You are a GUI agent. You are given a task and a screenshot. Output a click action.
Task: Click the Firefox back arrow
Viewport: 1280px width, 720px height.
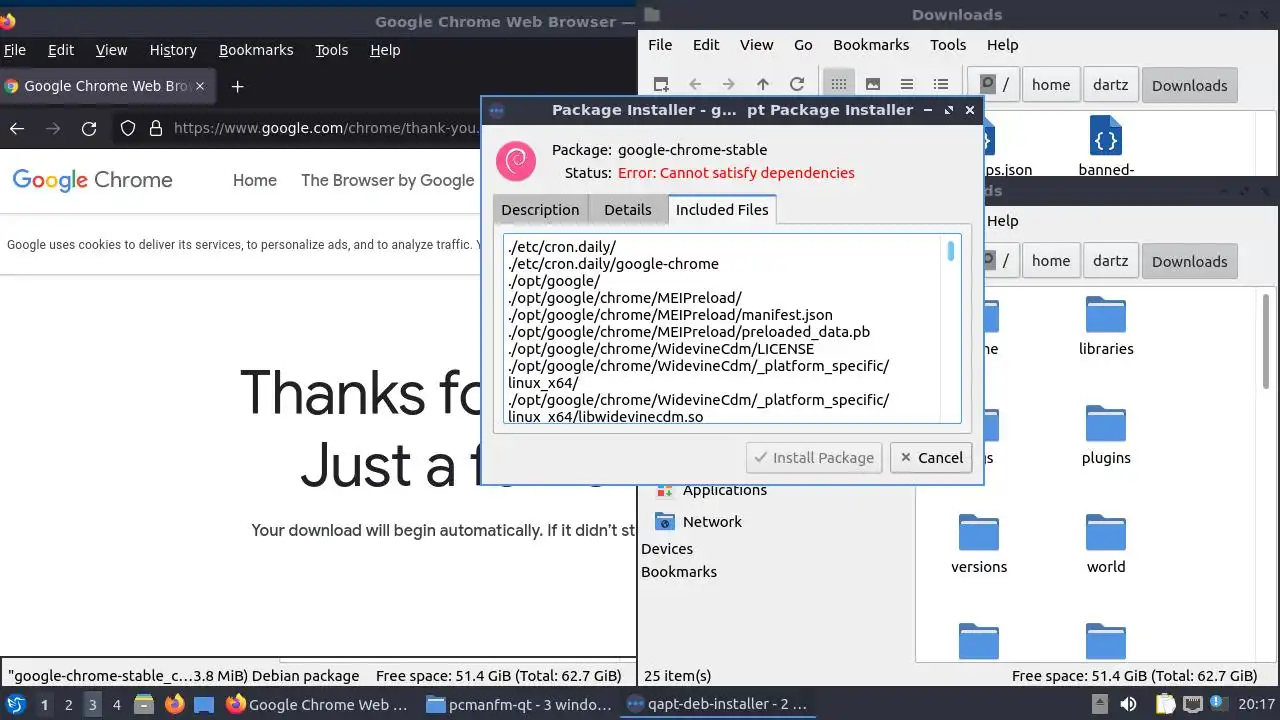(x=17, y=128)
